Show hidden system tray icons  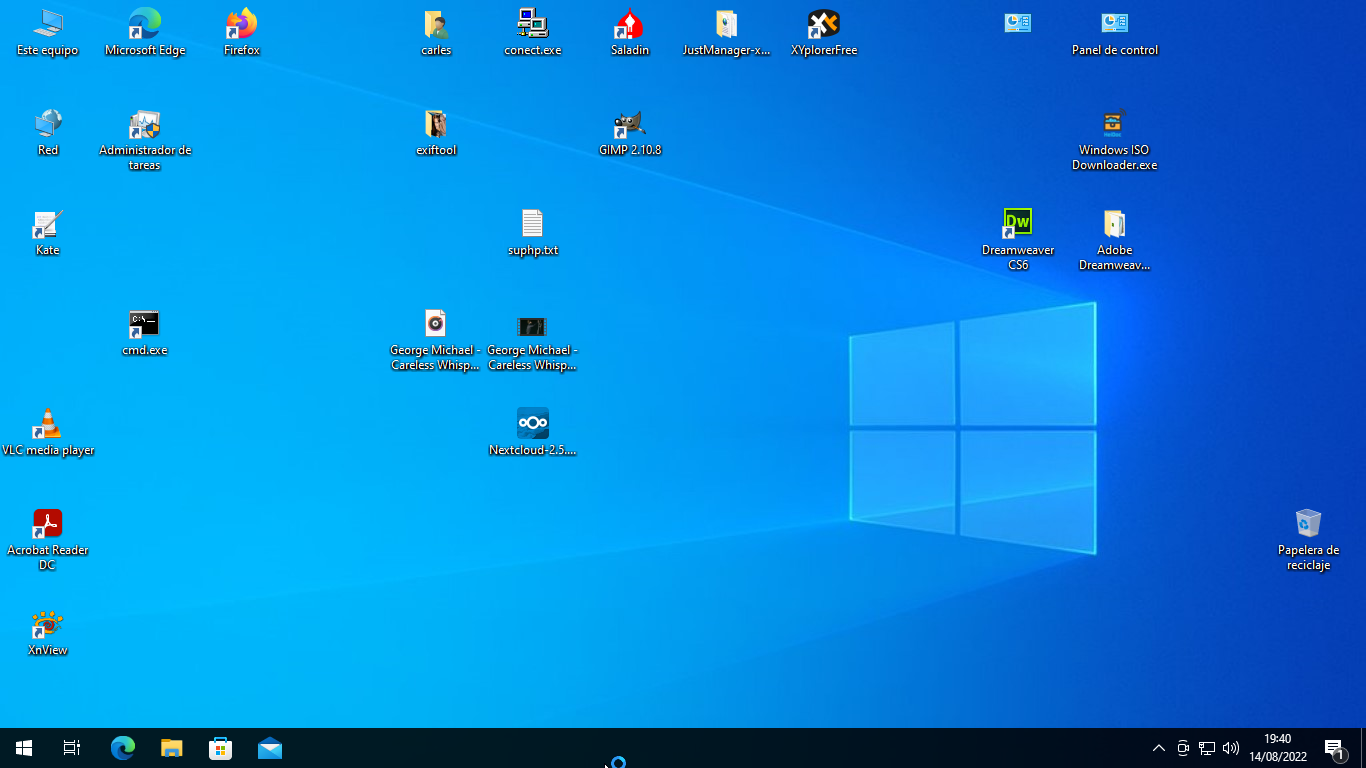click(x=1159, y=748)
